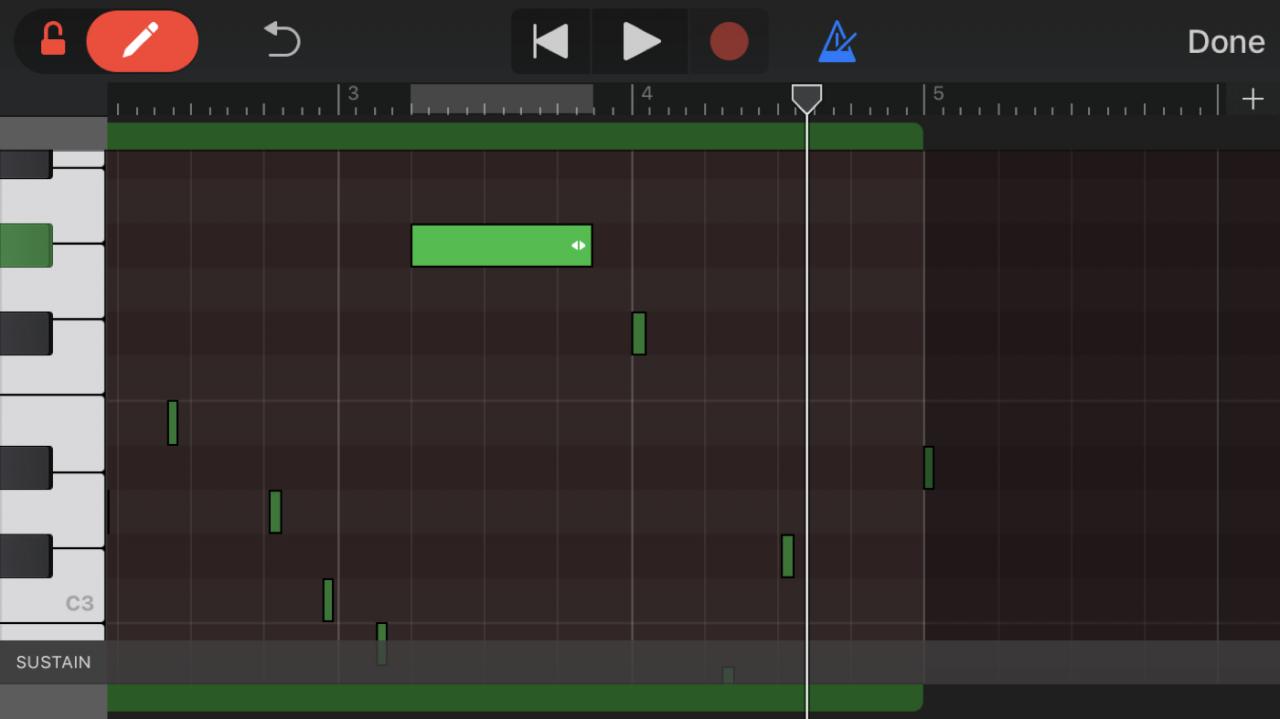Screen dimensions: 1280x719
Task: Add section with the plus icon
Action: pyautogui.click(x=1252, y=99)
